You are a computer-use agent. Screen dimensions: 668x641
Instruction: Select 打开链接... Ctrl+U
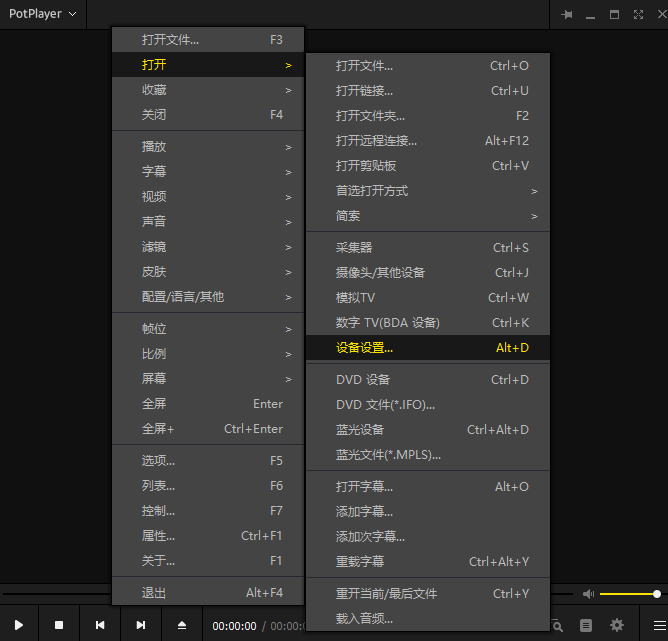click(428, 91)
